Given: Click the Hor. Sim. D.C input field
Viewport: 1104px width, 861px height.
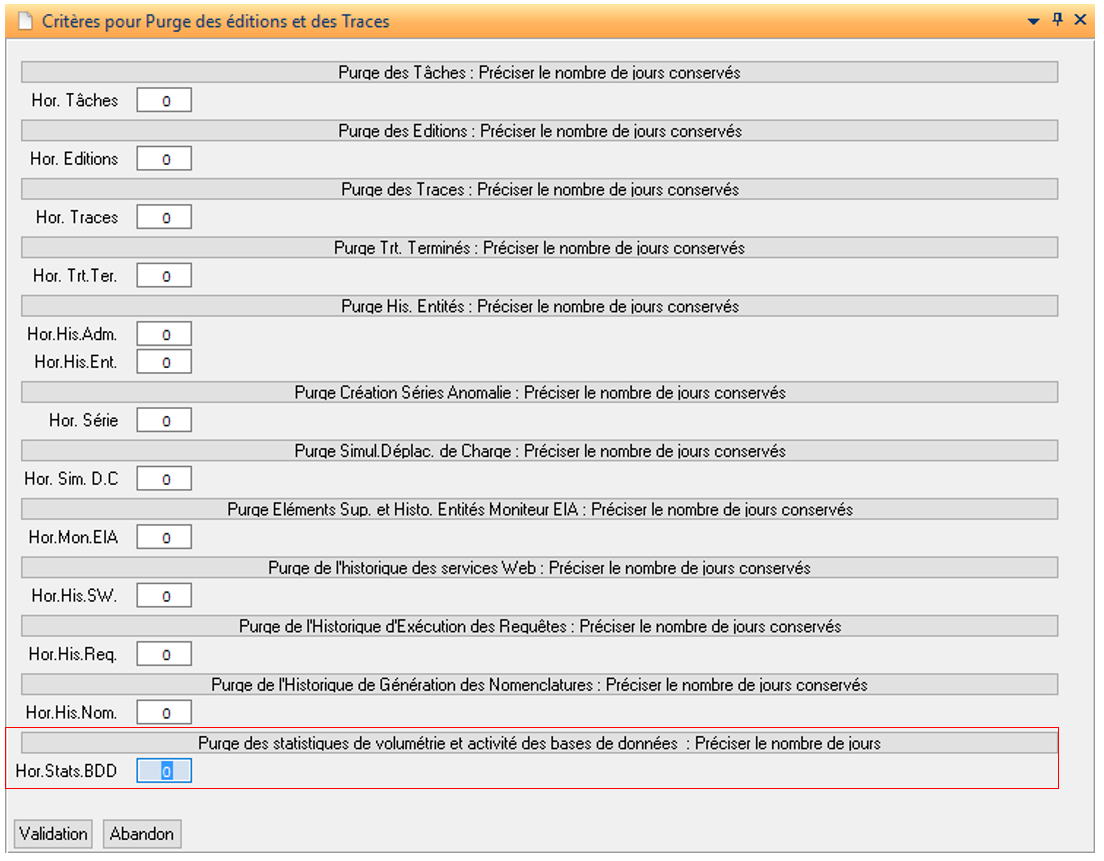Looking at the screenshot, I should 164,479.
